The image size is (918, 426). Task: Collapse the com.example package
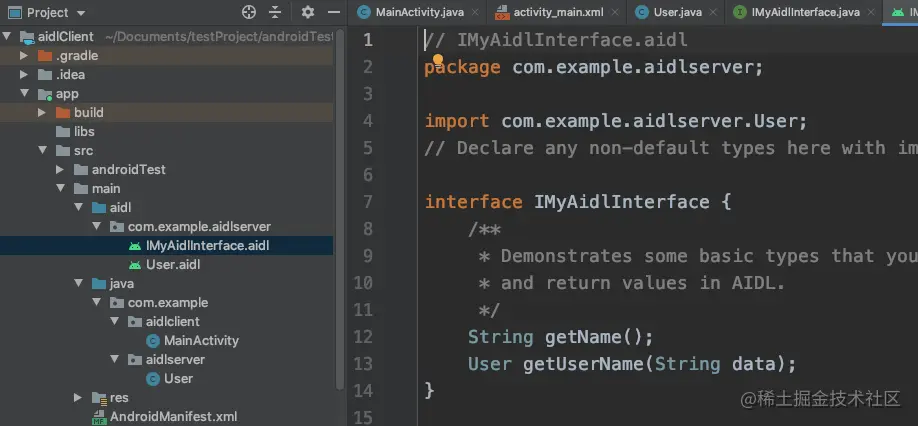[x=97, y=303]
